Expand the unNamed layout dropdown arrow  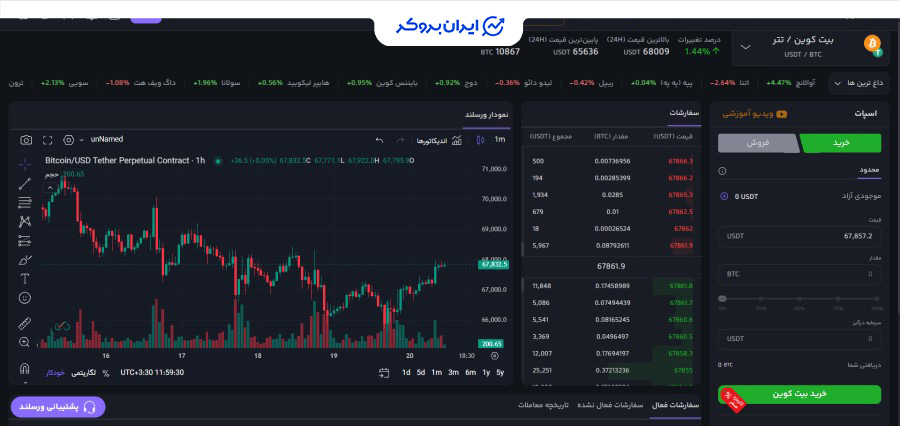tap(81, 140)
